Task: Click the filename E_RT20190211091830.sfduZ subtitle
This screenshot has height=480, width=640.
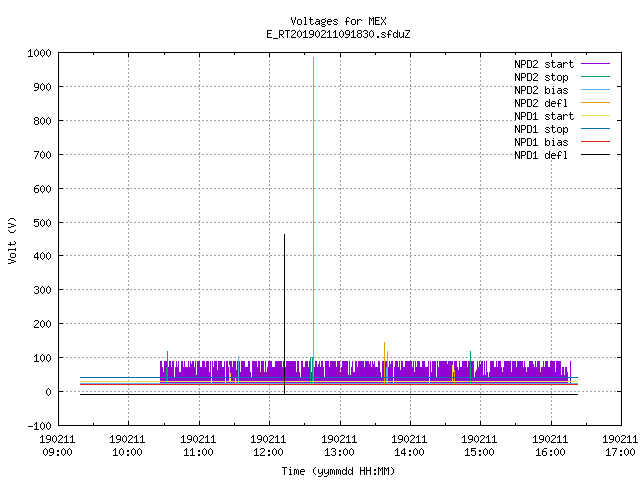Action: point(338,34)
